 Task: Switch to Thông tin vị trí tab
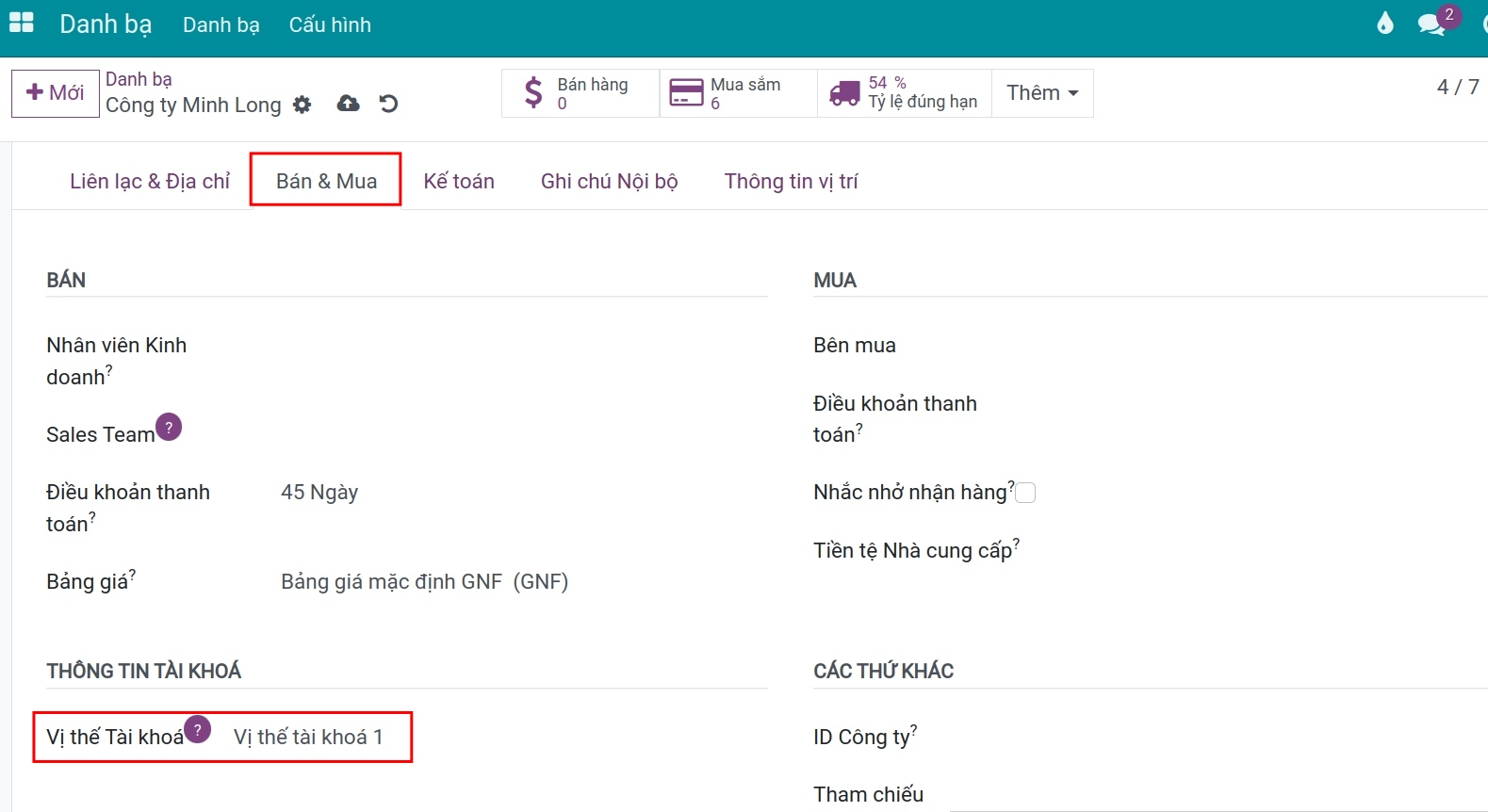(x=792, y=181)
